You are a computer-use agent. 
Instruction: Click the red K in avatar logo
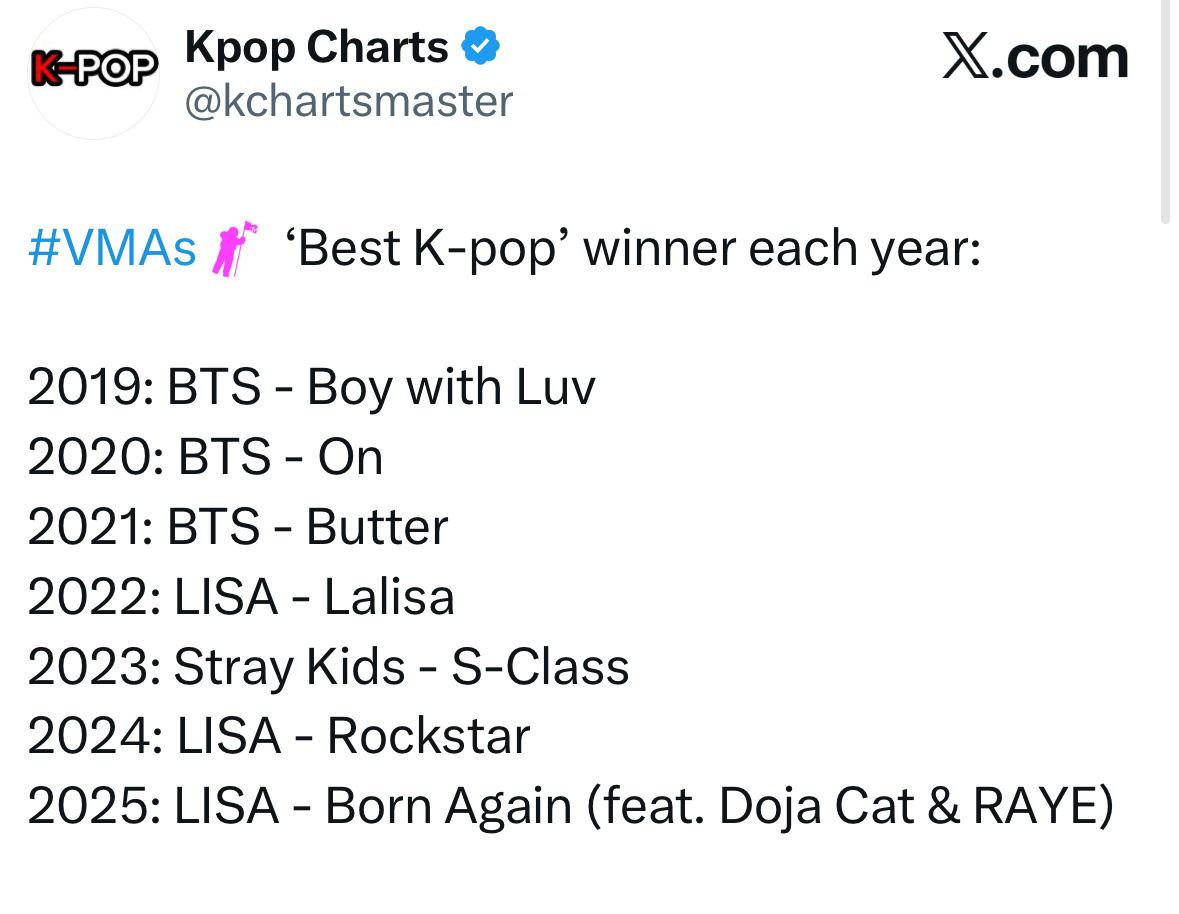click(x=44, y=69)
